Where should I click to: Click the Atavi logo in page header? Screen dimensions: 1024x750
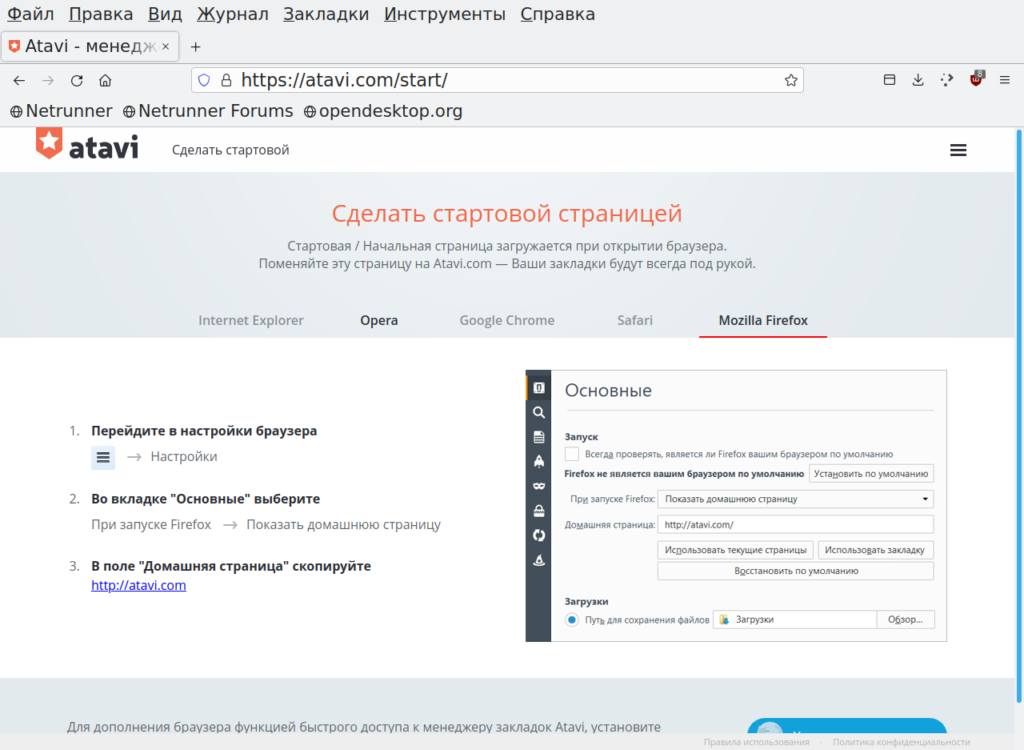87,147
